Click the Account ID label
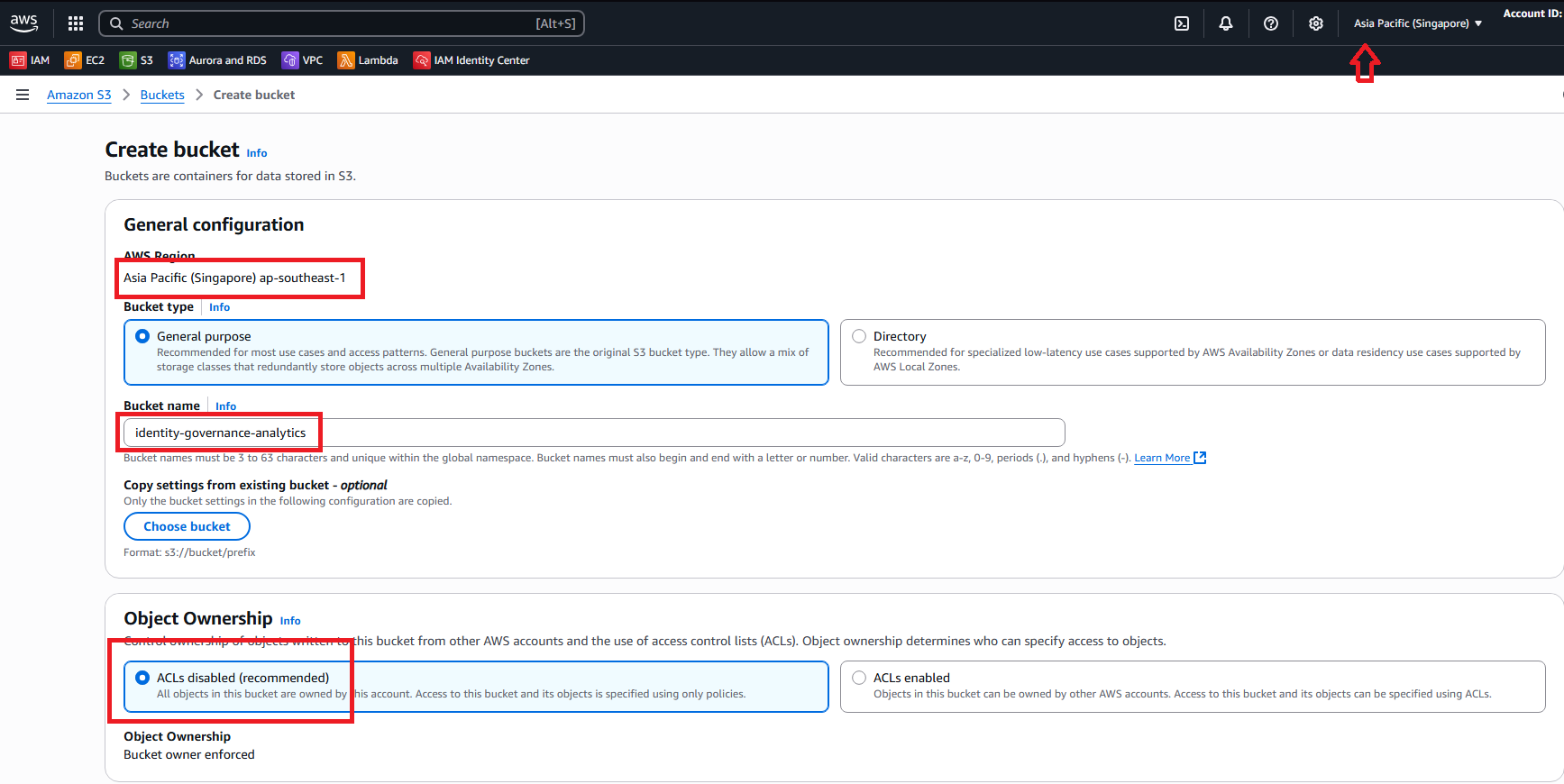Screen dimensions: 1564x784 [1532, 14]
